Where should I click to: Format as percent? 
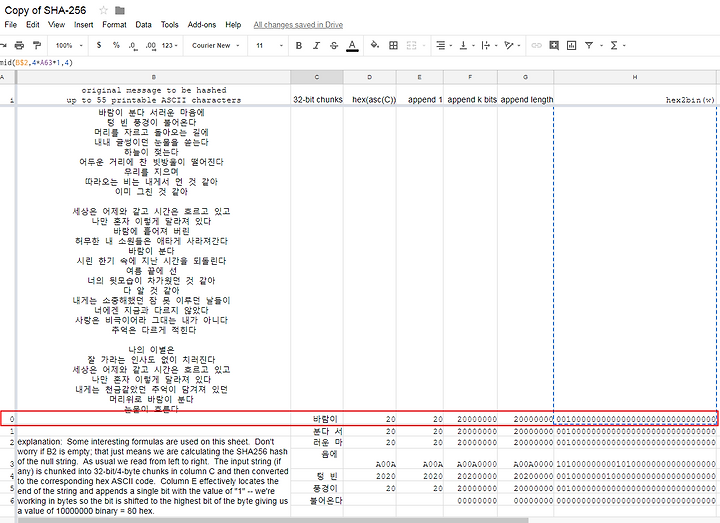pyautogui.click(x=116, y=45)
